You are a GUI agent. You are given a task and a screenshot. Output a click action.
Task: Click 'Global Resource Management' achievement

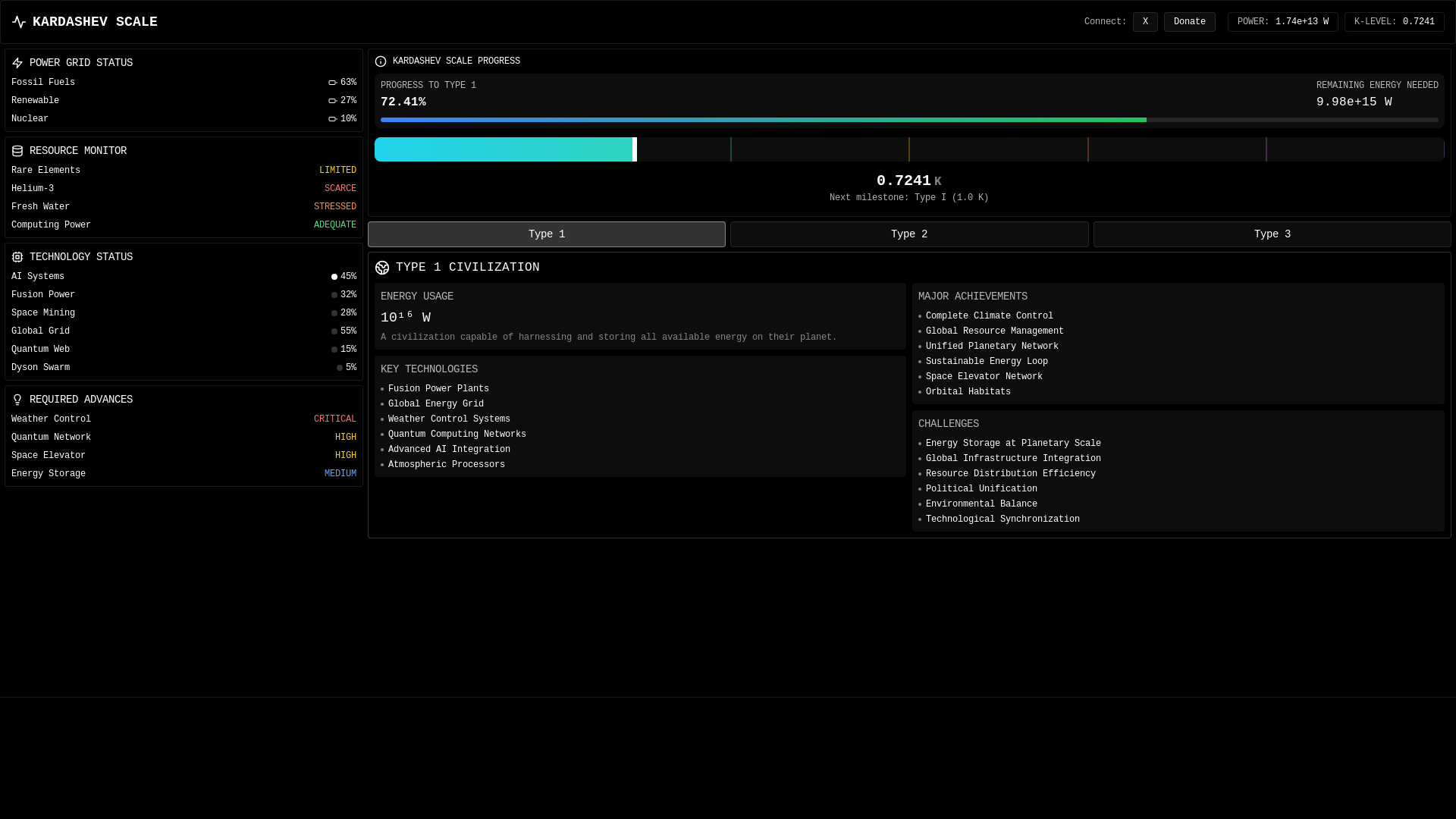(x=995, y=331)
